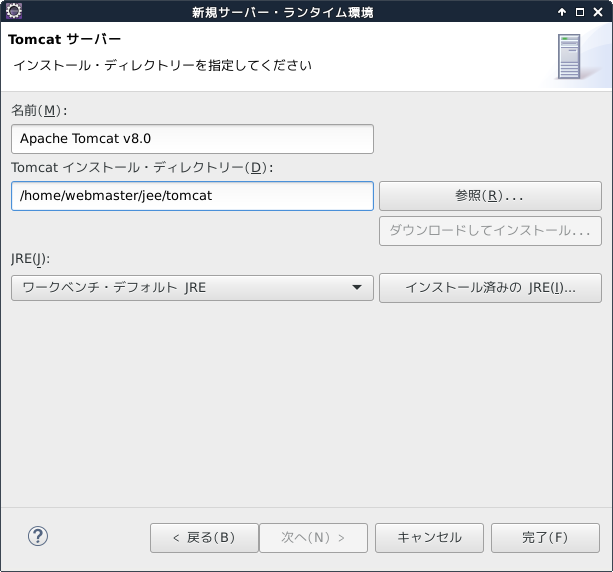
Task: Focus the 名前 field with Apache Tomcat v8.0
Action: click(x=192, y=139)
